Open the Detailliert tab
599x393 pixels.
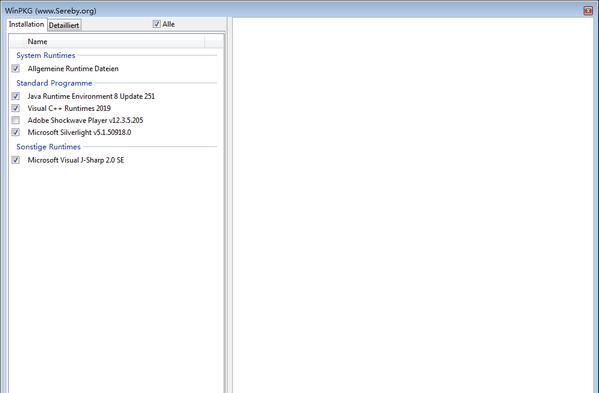[x=64, y=25]
